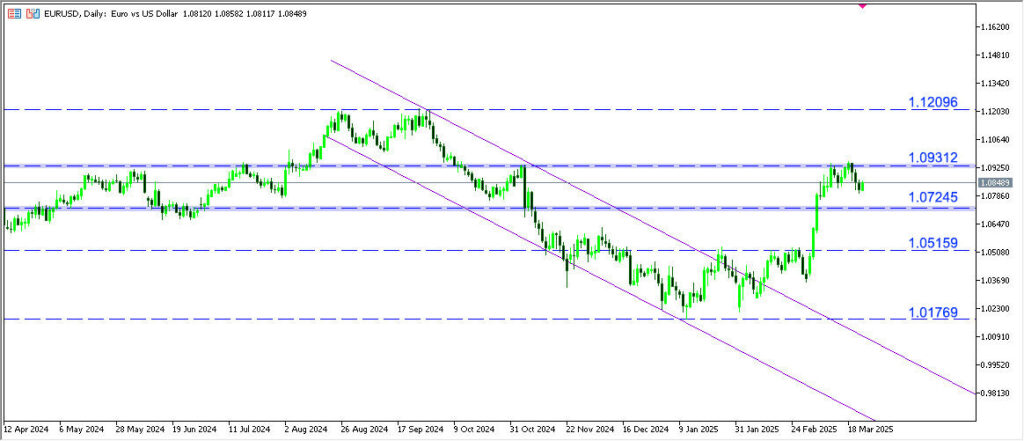Click the 18 Mar 2025 date label
1024x441 pixels.
[x=871, y=427]
